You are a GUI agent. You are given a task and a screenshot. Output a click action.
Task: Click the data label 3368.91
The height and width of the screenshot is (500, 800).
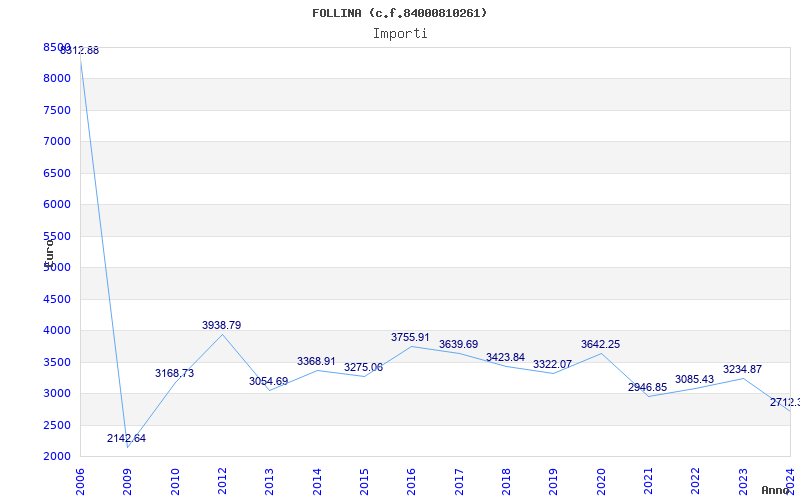(x=316, y=362)
